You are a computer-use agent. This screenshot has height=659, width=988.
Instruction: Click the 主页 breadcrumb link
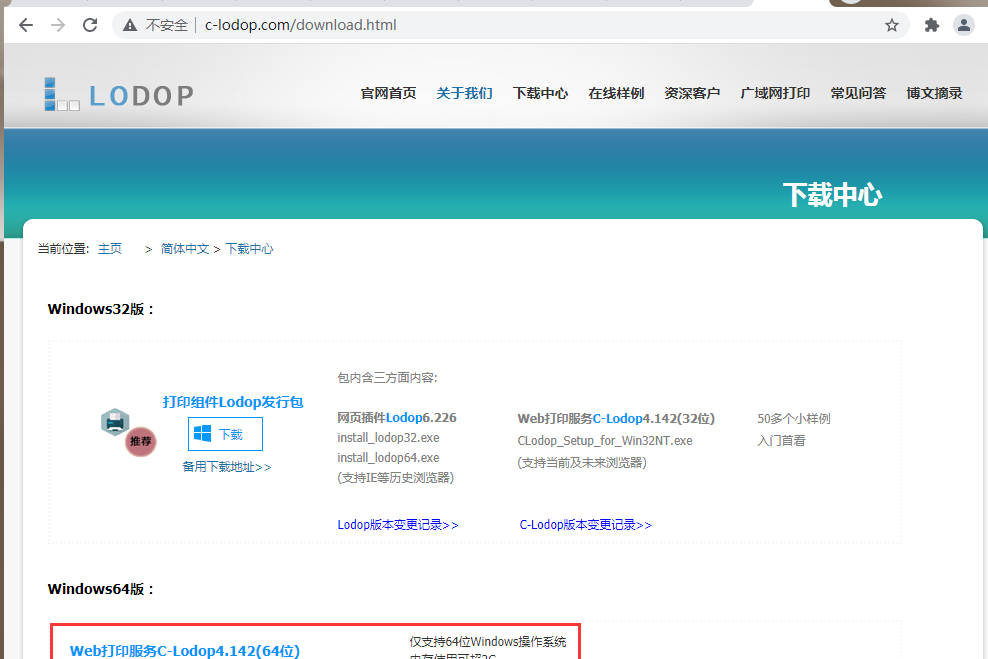click(110, 249)
